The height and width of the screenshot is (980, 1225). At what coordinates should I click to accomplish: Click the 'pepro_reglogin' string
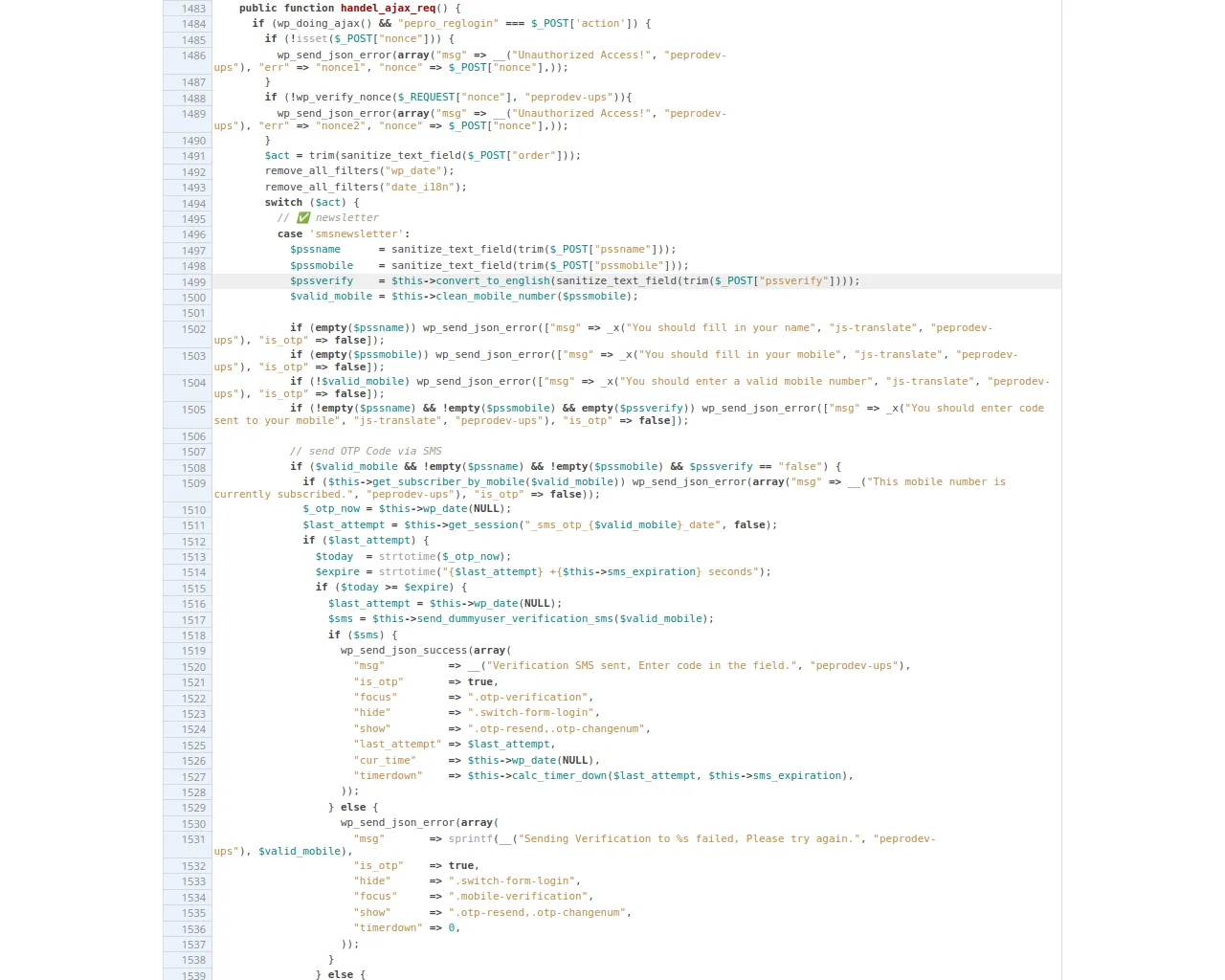coord(448,23)
